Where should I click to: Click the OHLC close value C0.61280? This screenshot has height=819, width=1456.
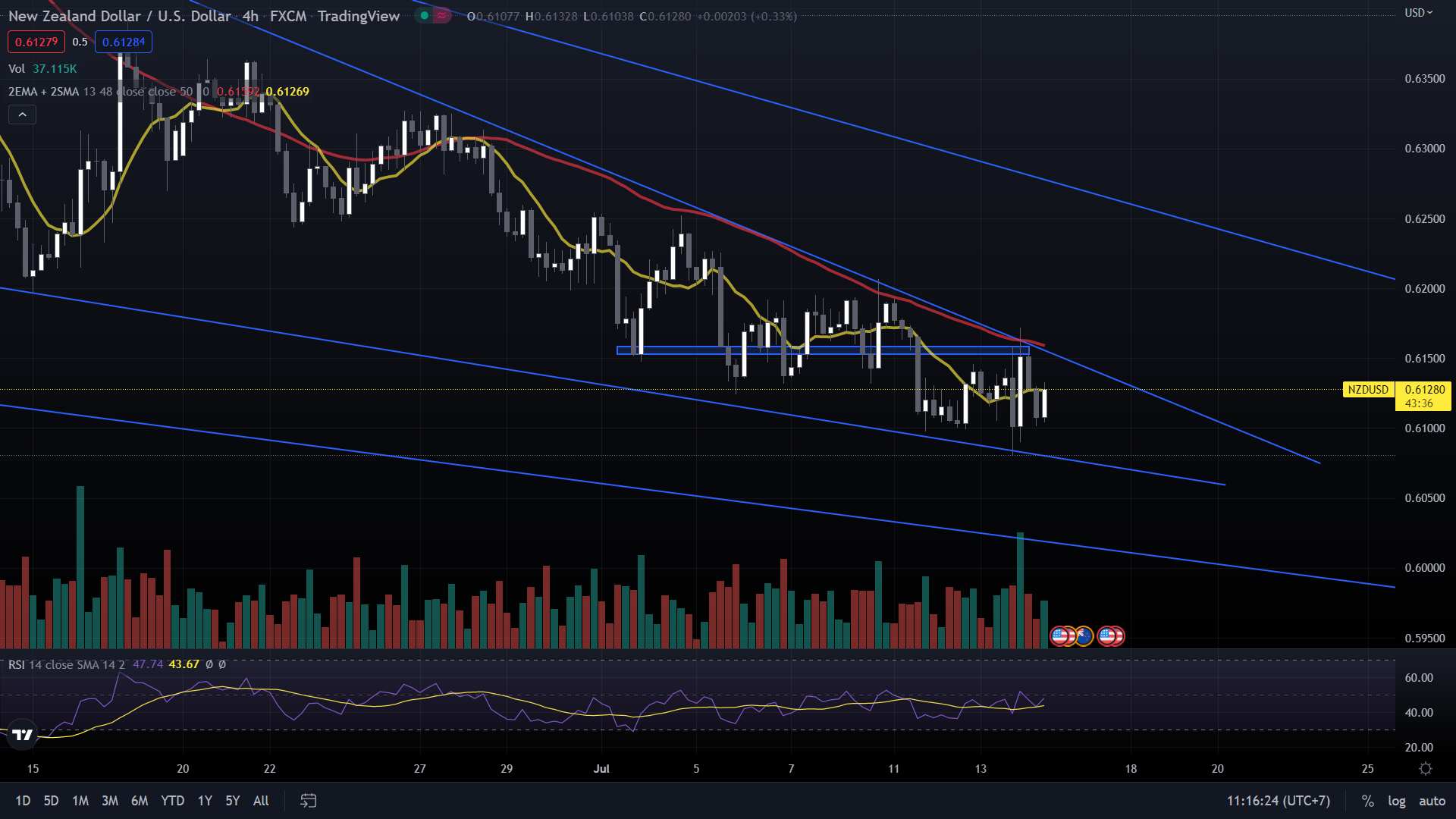tap(665, 17)
